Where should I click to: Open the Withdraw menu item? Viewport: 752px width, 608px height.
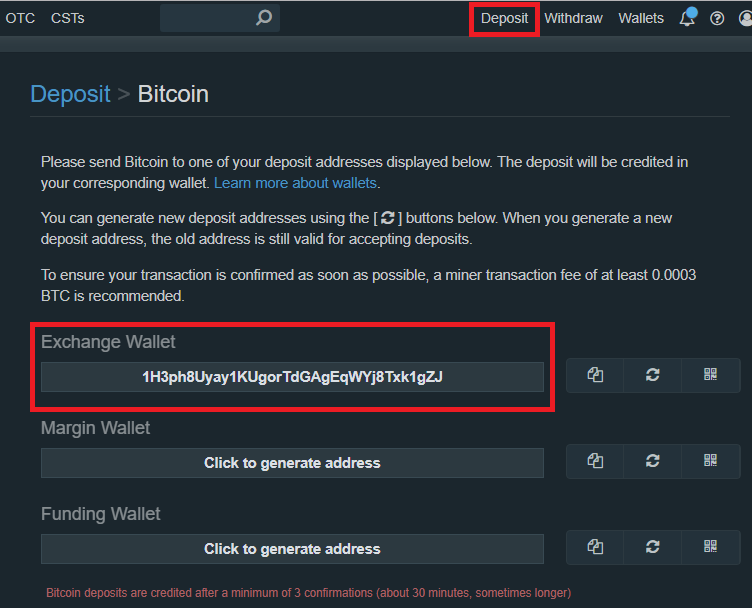click(x=573, y=18)
